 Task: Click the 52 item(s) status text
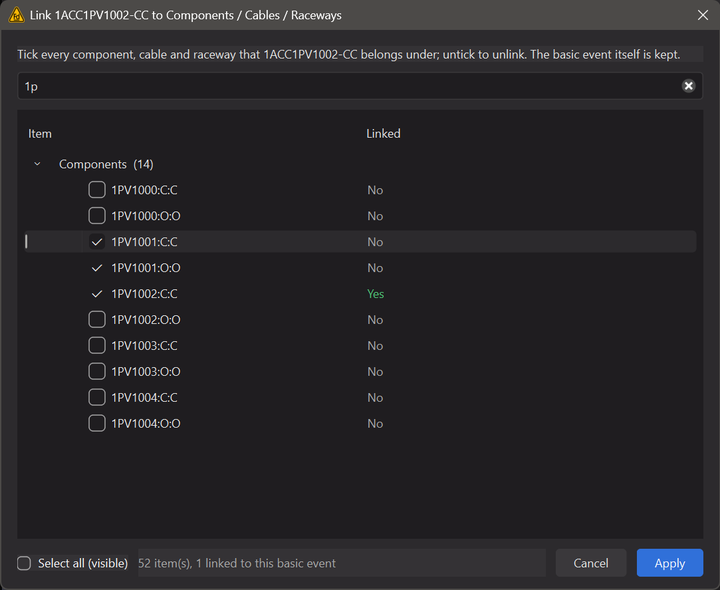(x=237, y=563)
